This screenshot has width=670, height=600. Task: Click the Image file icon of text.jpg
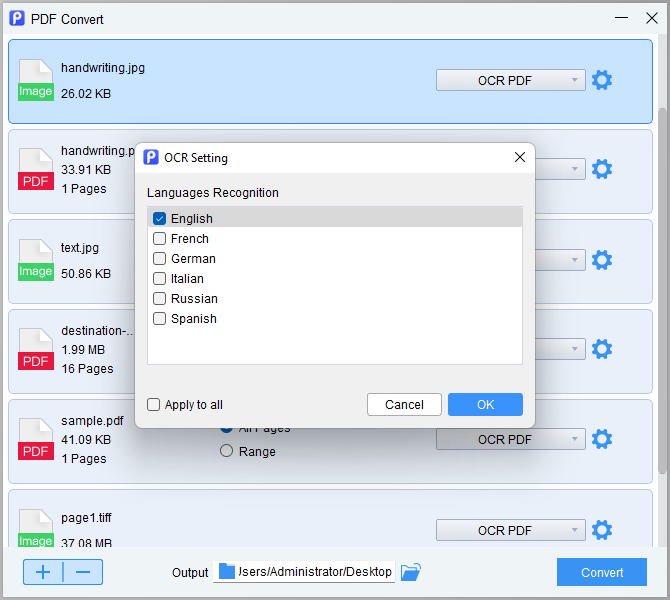[x=36, y=260]
